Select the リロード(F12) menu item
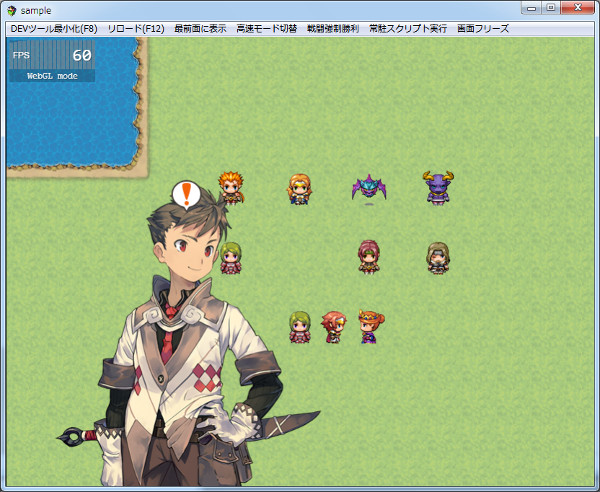The width and height of the screenshot is (600, 492). point(136,29)
